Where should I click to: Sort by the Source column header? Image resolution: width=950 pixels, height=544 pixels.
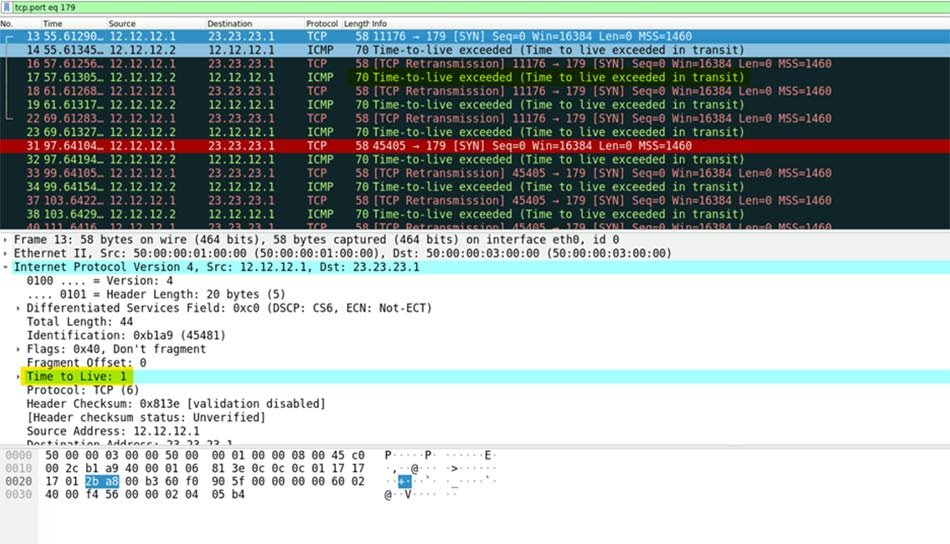(x=122, y=23)
